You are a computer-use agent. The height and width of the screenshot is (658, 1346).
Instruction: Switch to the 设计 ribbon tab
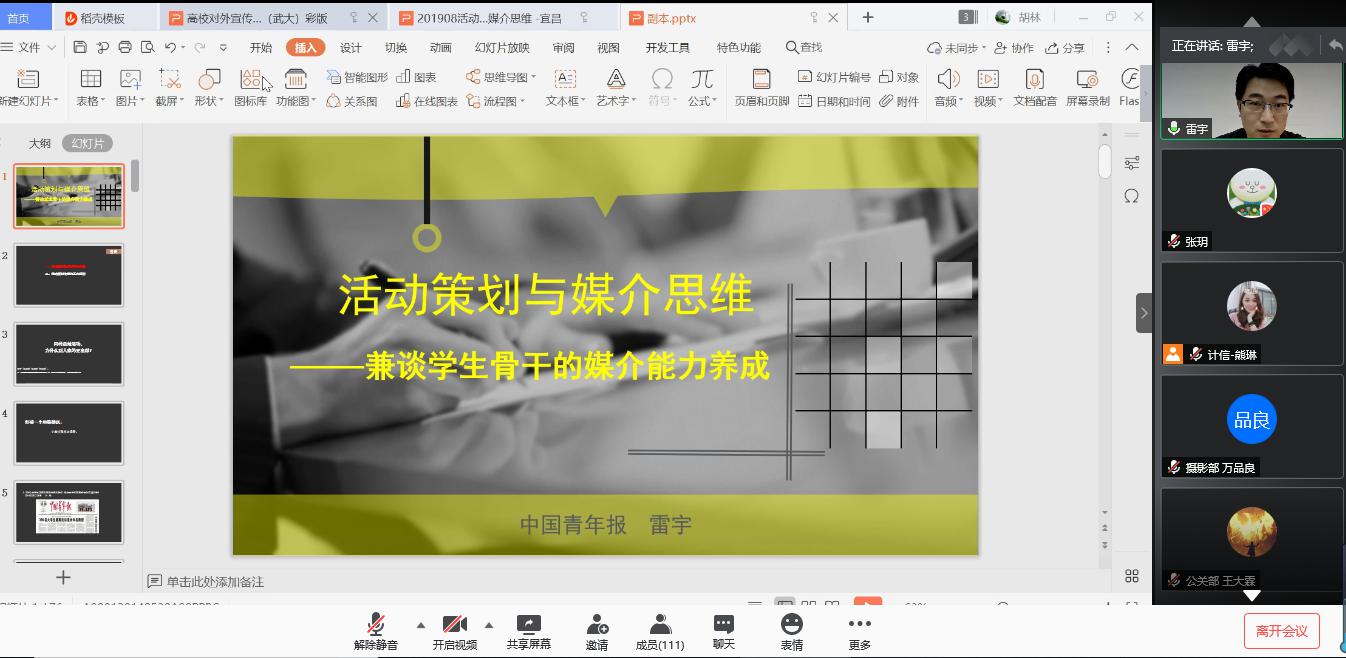351,47
